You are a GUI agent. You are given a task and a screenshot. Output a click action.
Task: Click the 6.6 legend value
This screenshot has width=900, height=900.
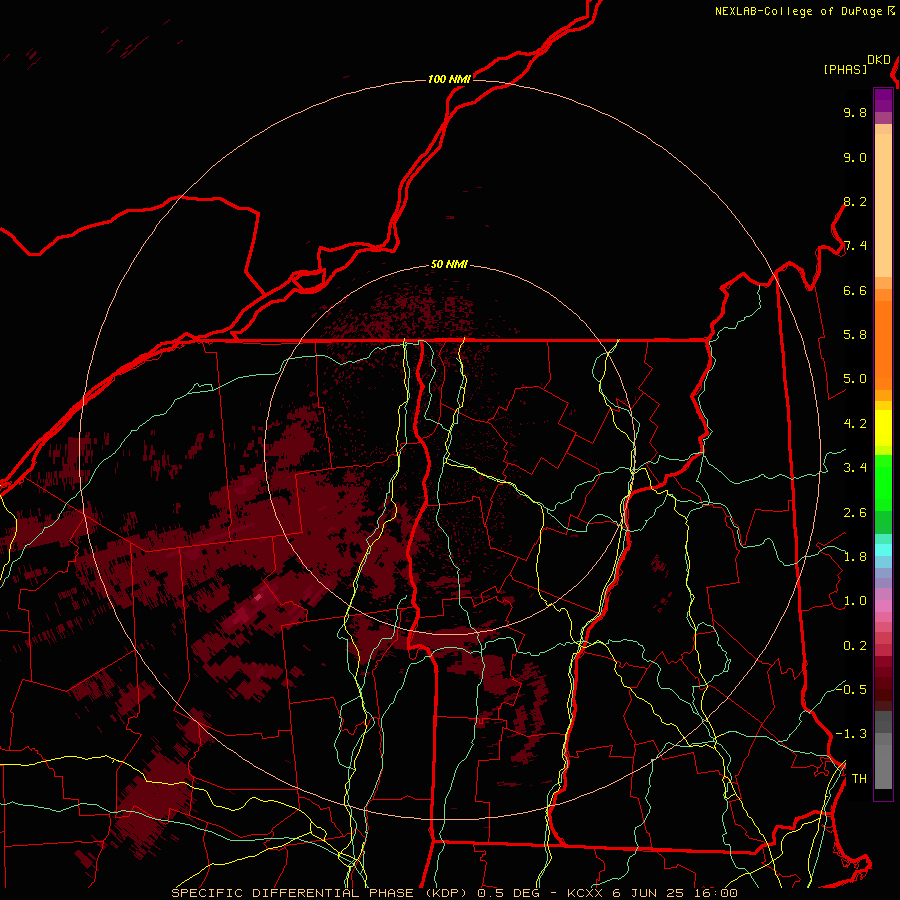855,290
